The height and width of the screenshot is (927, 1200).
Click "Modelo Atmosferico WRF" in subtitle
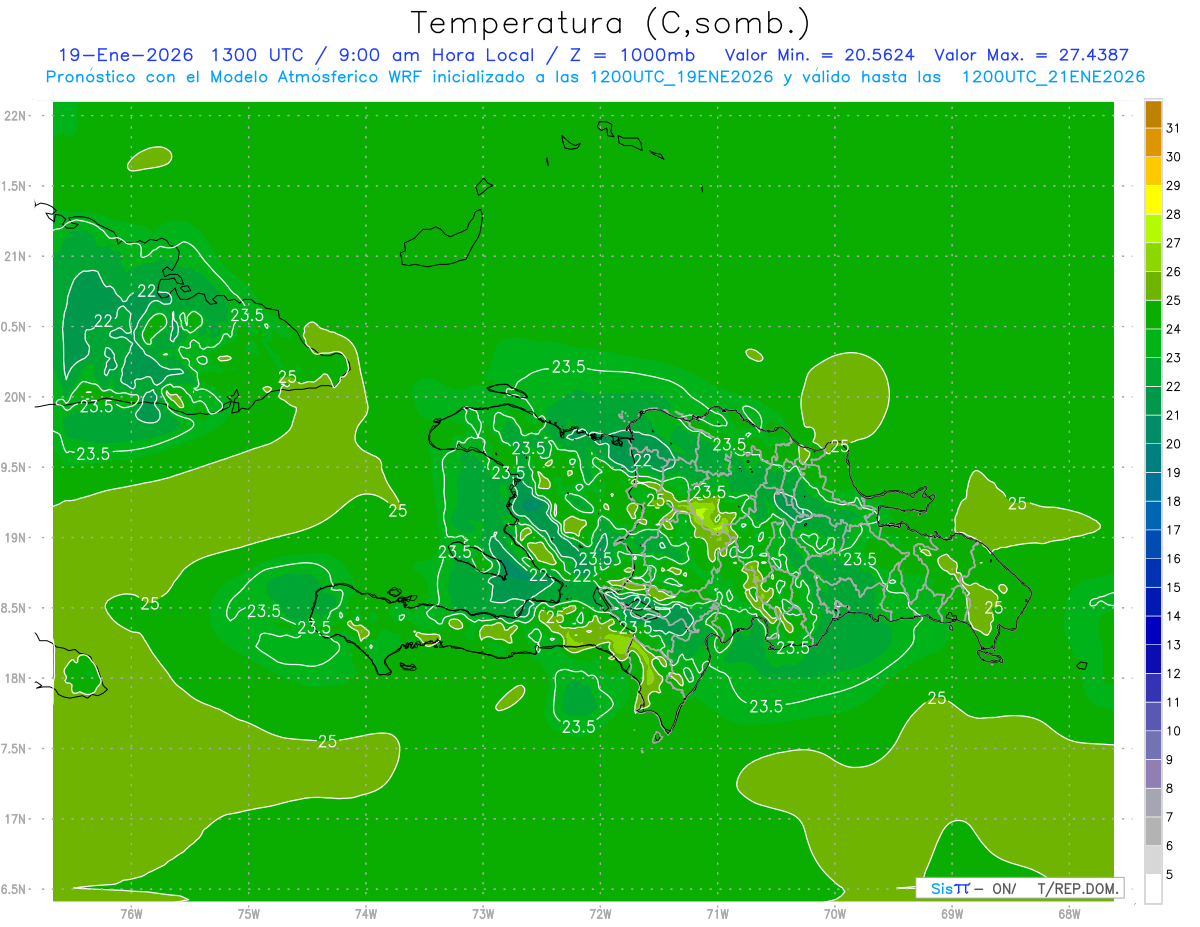312,77
